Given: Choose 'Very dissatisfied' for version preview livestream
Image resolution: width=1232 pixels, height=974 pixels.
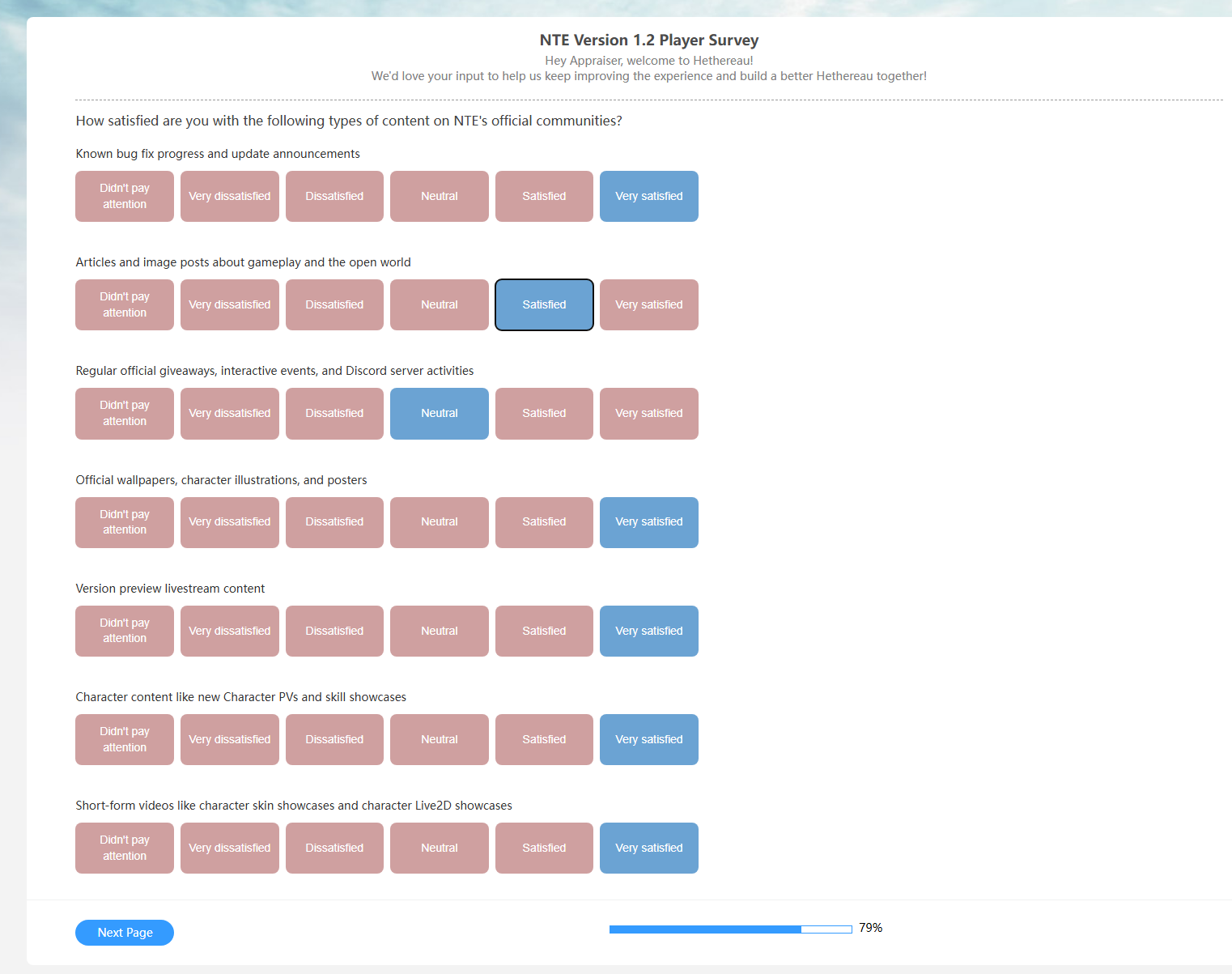Looking at the screenshot, I should tap(230, 631).
